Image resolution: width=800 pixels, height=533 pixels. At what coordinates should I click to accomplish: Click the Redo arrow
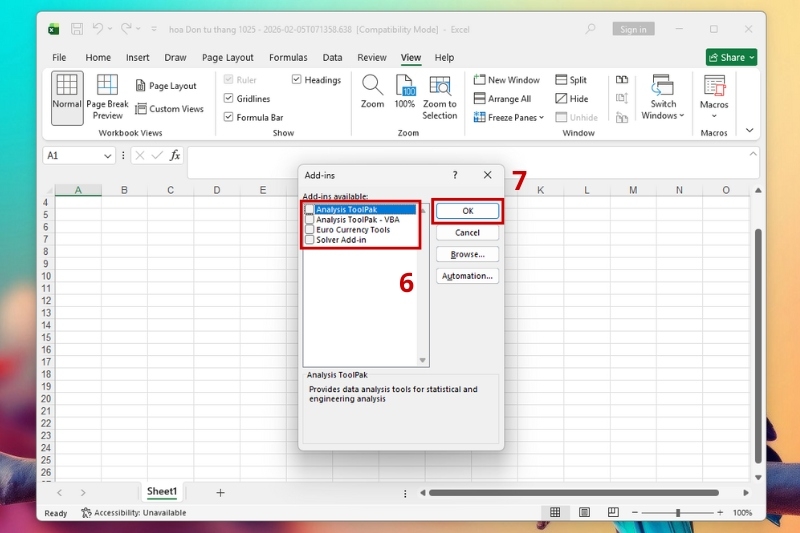[126, 29]
